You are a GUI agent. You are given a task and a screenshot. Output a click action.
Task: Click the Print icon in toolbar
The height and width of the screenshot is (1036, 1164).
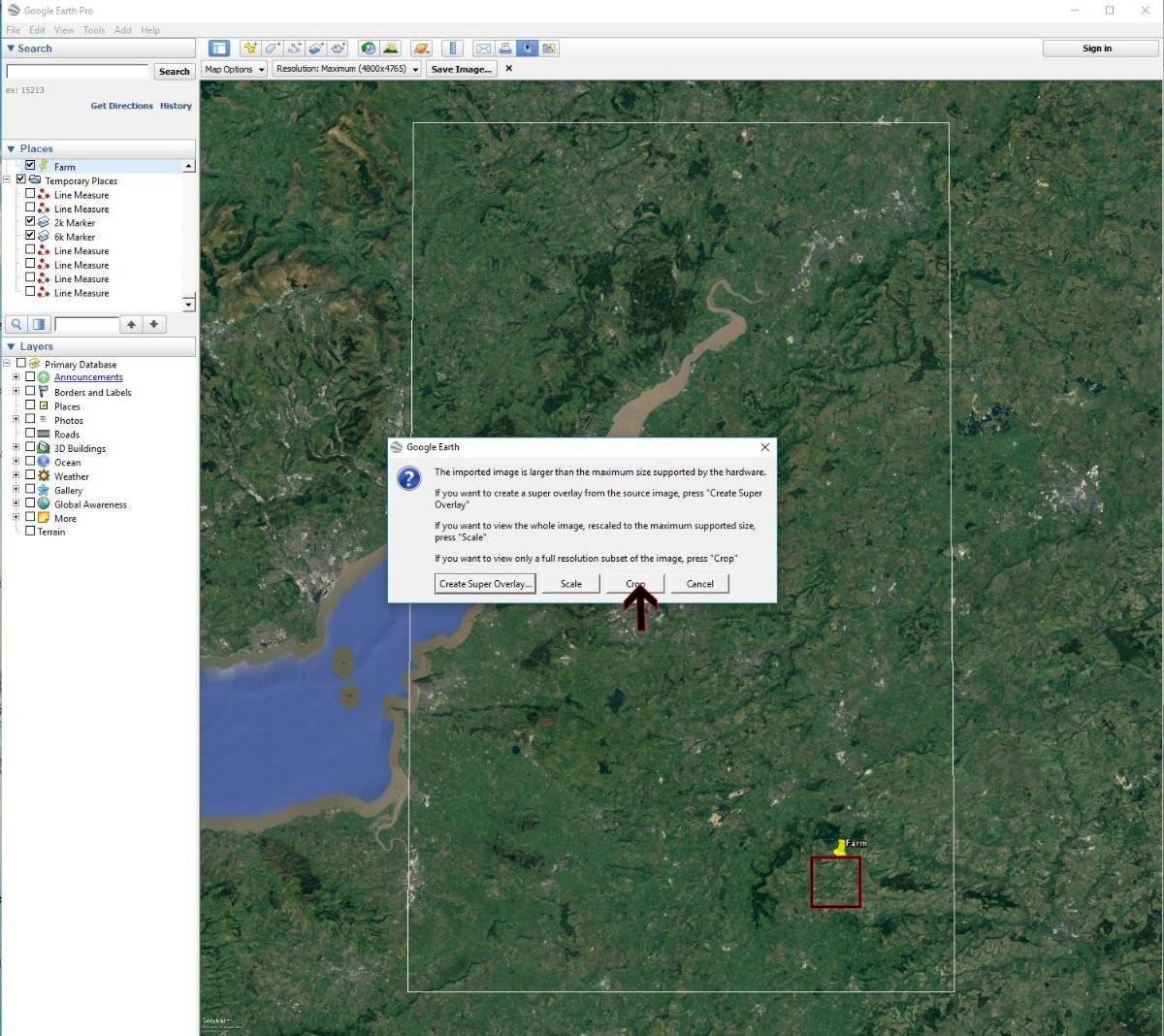(x=504, y=49)
